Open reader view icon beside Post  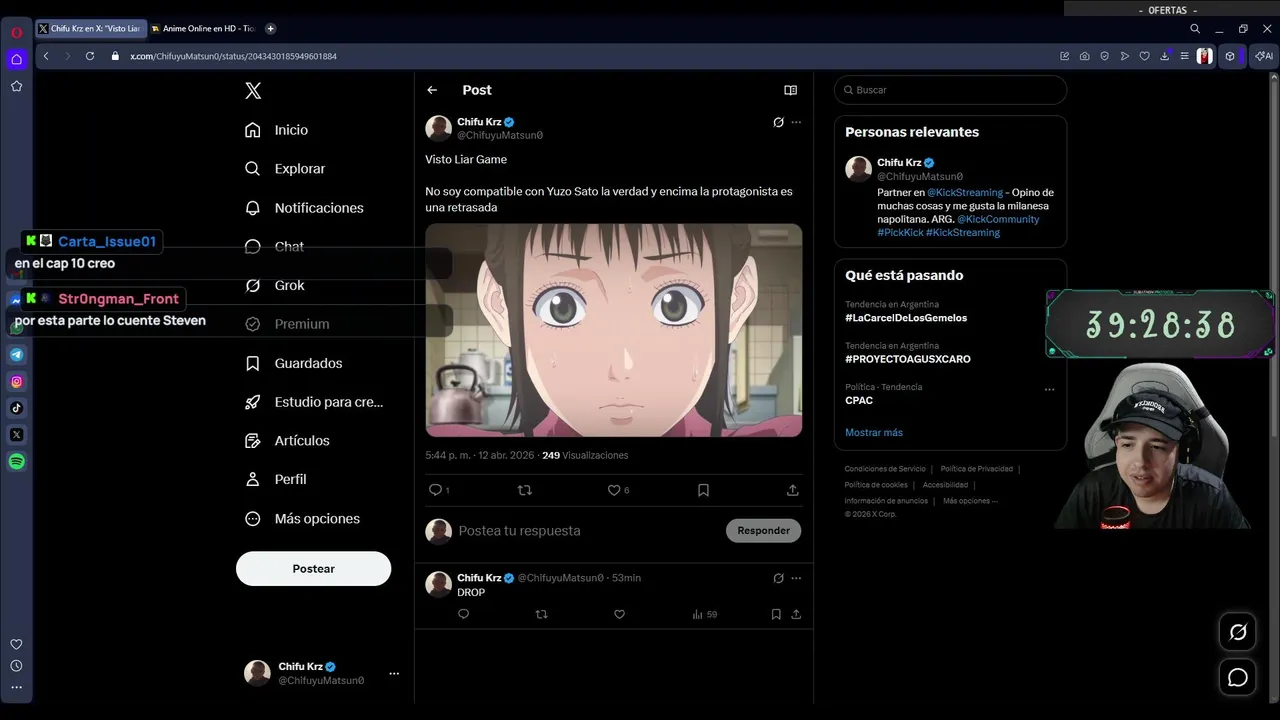790,90
